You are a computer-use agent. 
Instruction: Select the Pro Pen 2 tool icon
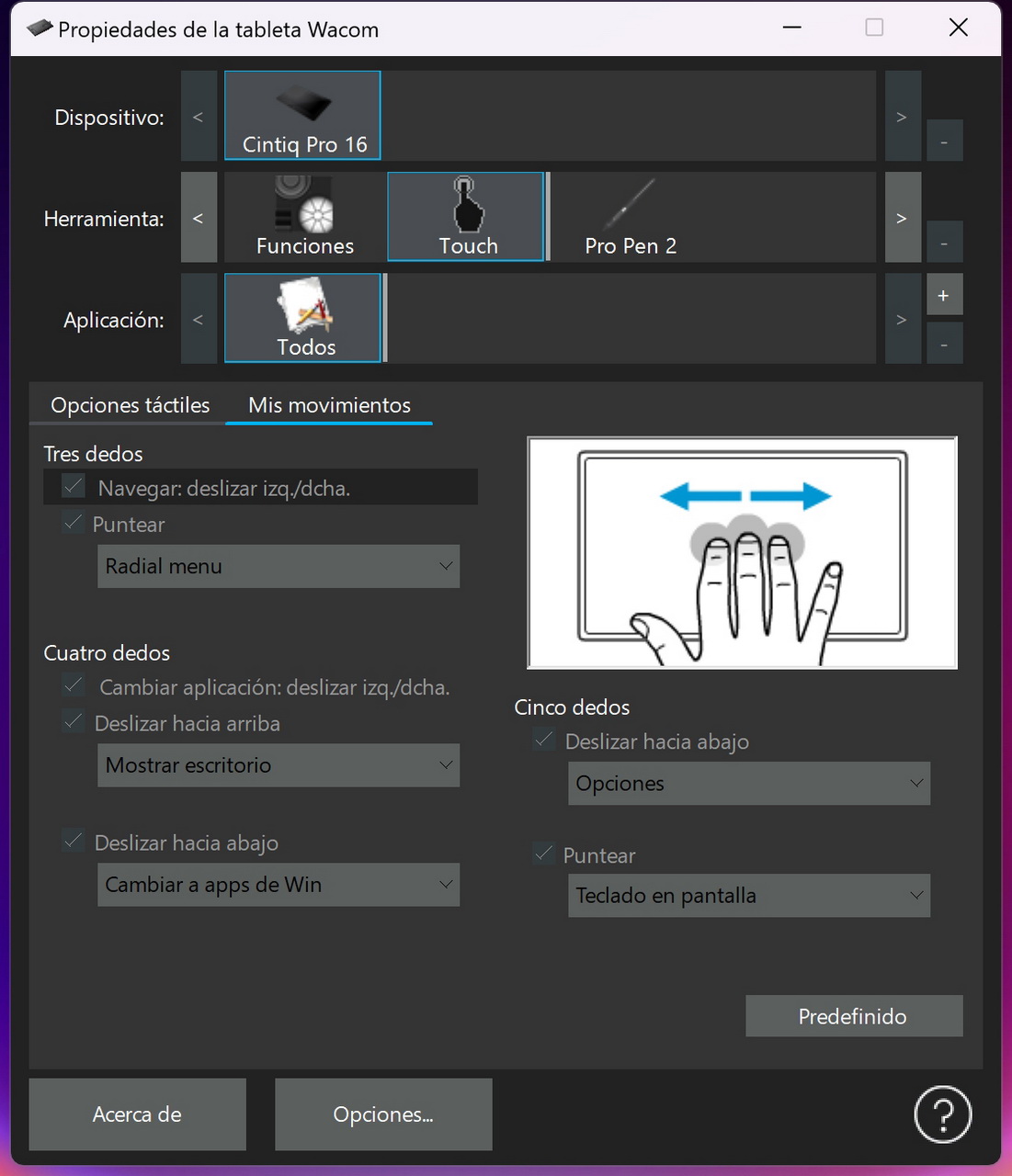pos(631,218)
